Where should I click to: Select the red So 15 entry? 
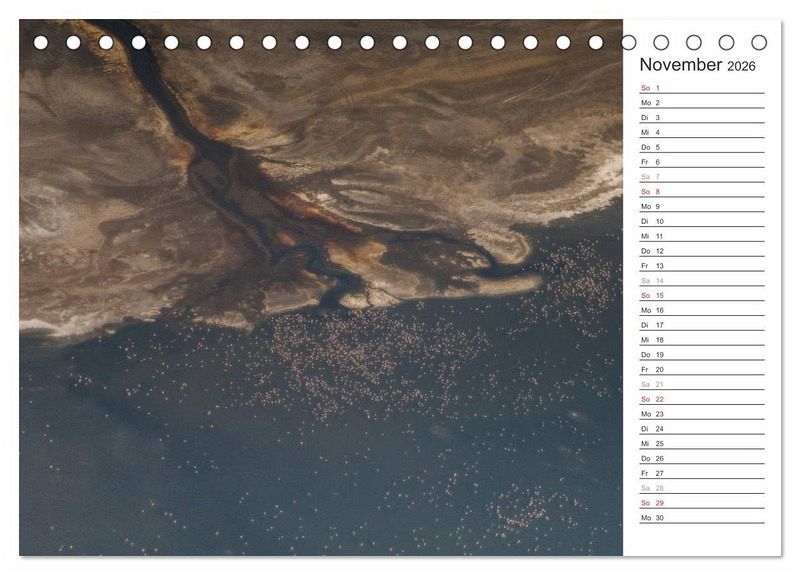701,296
